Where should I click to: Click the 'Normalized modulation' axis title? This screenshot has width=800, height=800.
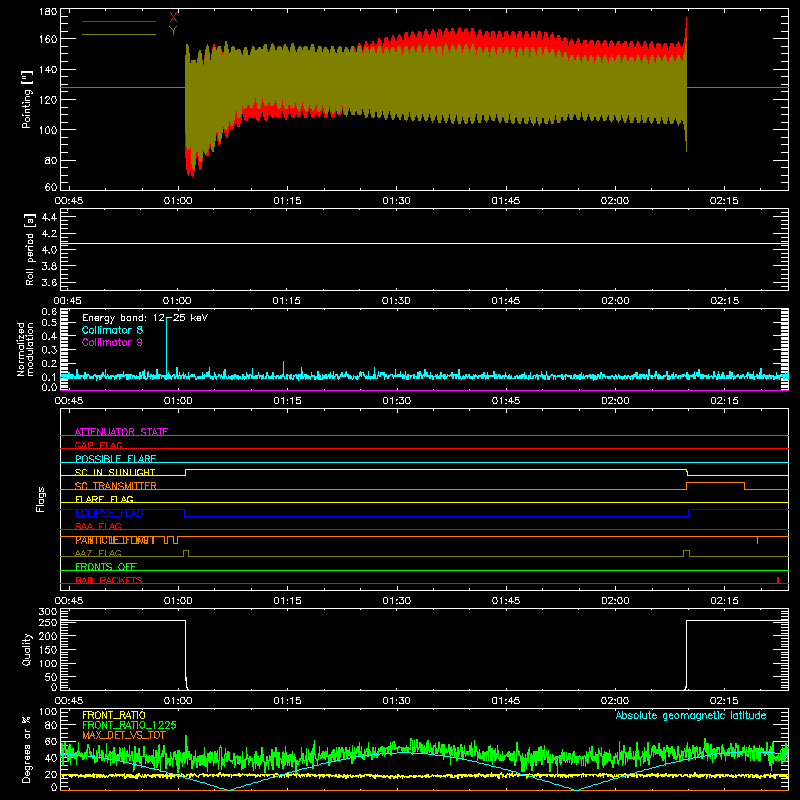(26, 349)
